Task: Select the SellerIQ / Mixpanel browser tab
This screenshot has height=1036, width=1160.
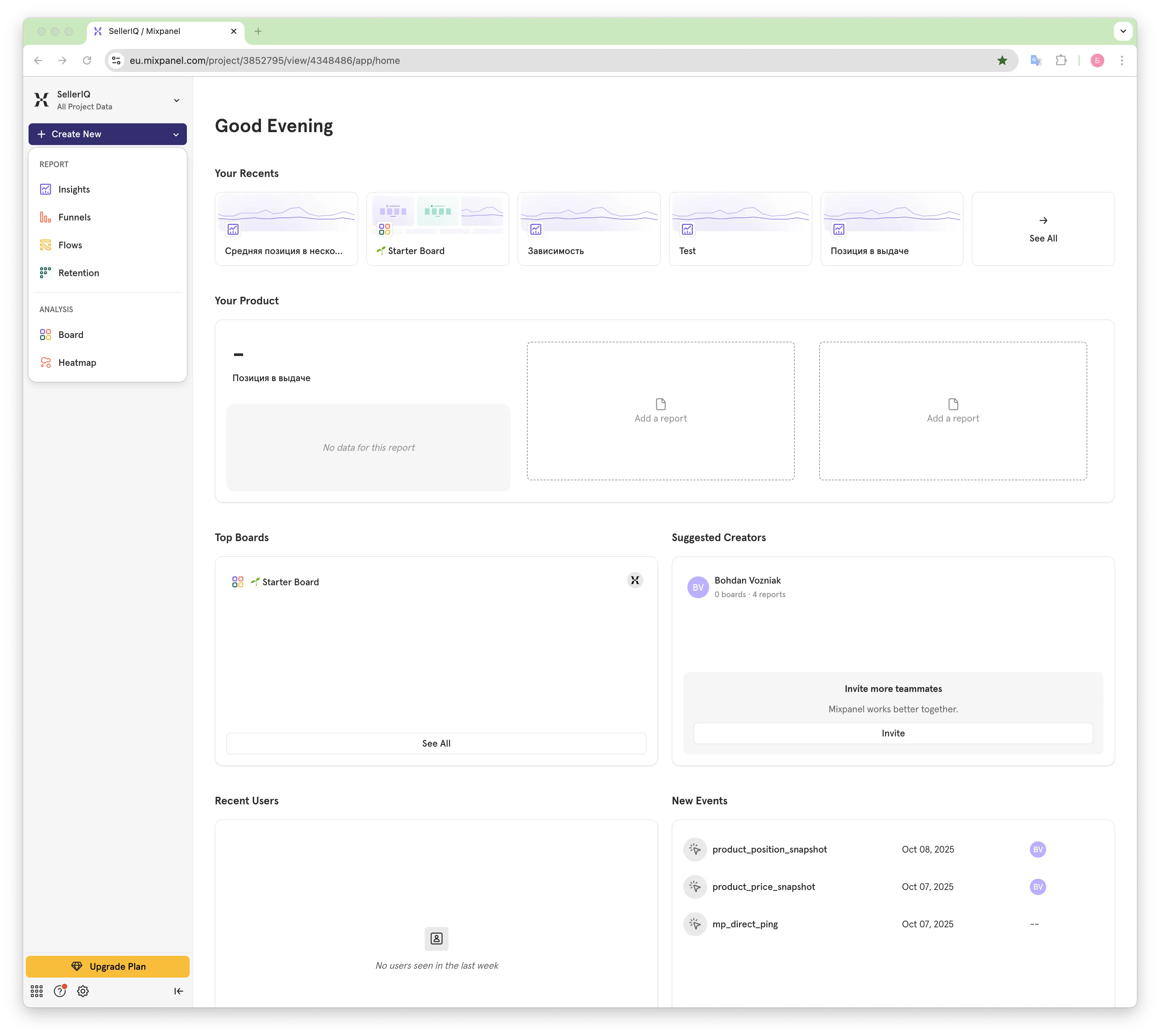Action: coord(166,31)
